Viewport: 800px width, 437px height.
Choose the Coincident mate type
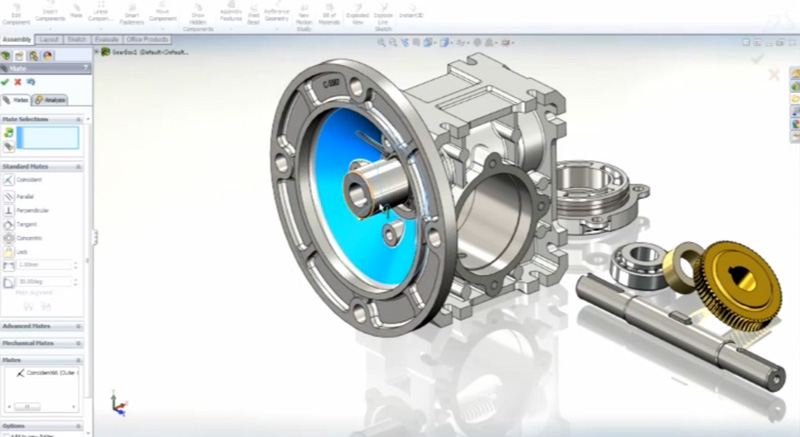click(23, 180)
